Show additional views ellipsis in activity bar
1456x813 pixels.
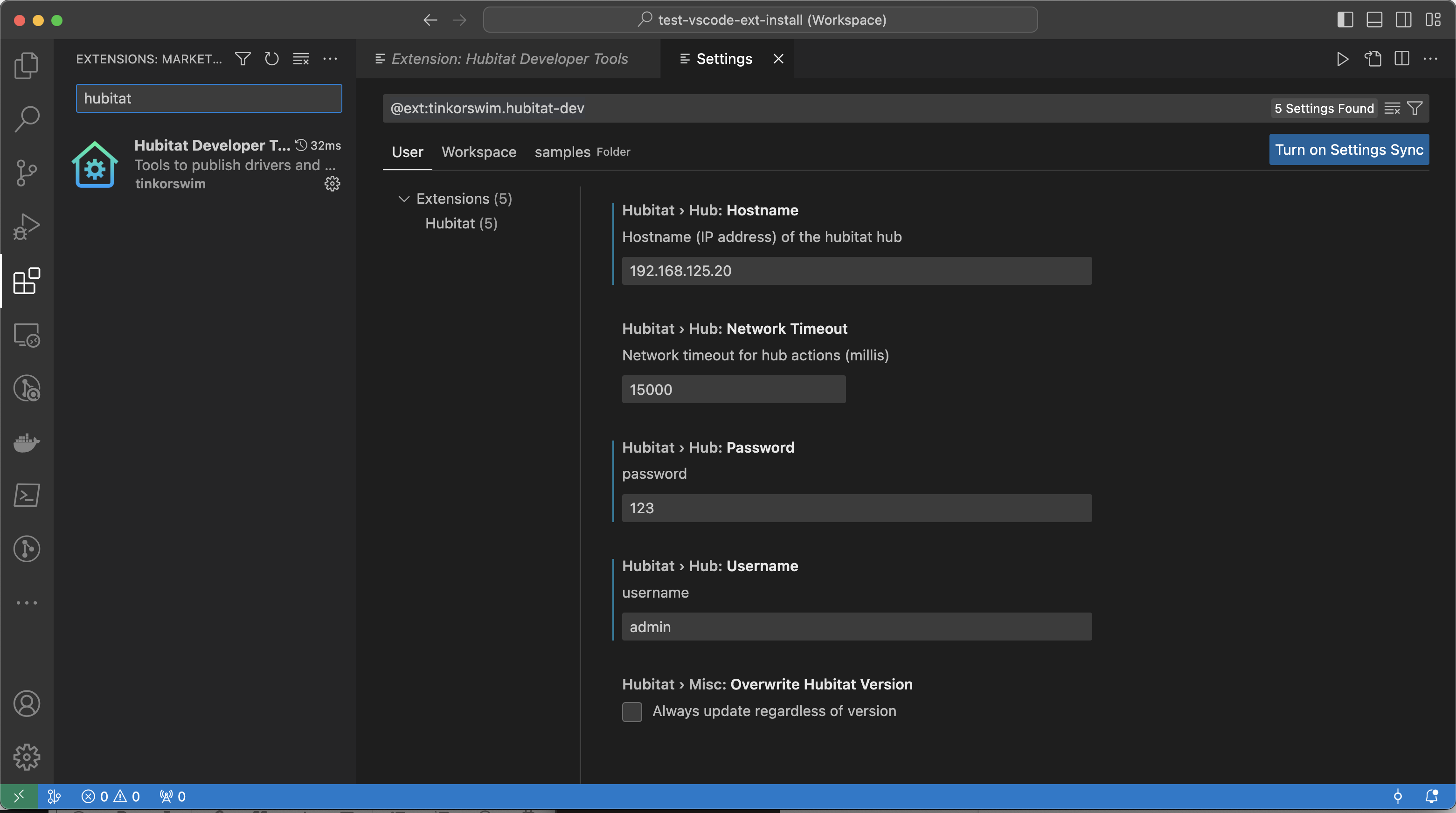[x=27, y=603]
